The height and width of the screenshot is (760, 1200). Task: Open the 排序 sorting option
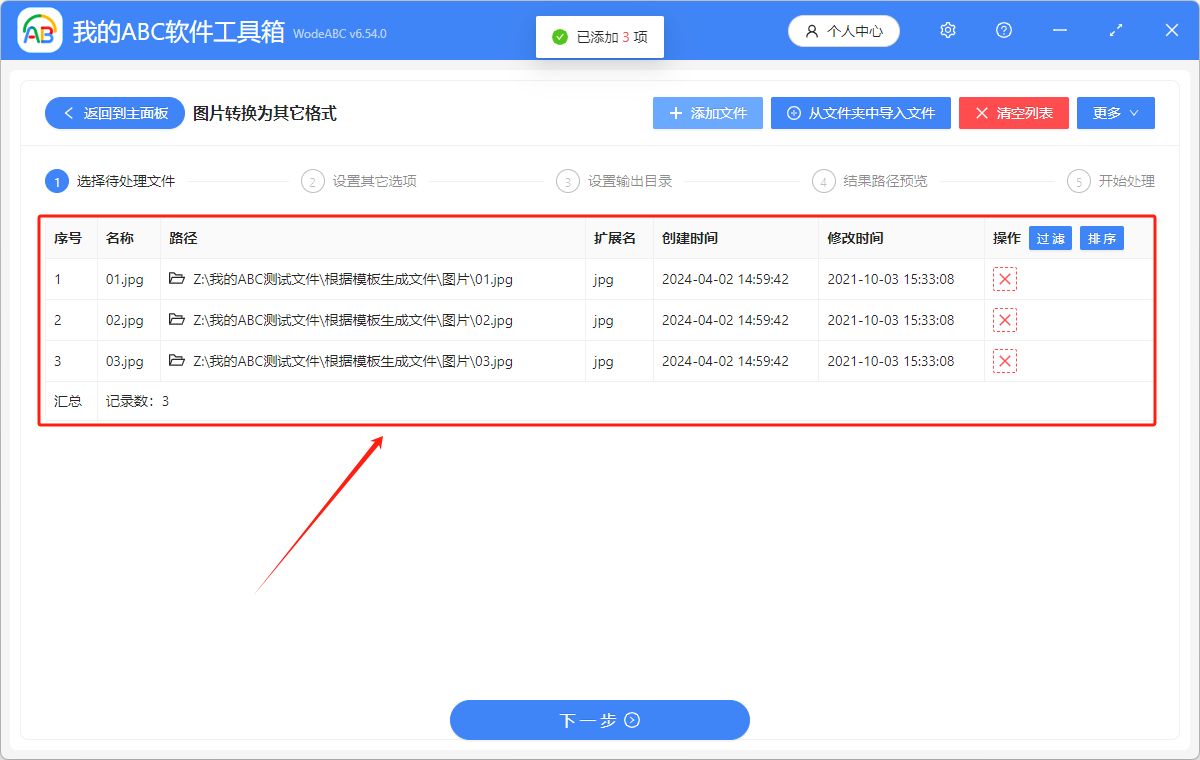click(x=1101, y=238)
